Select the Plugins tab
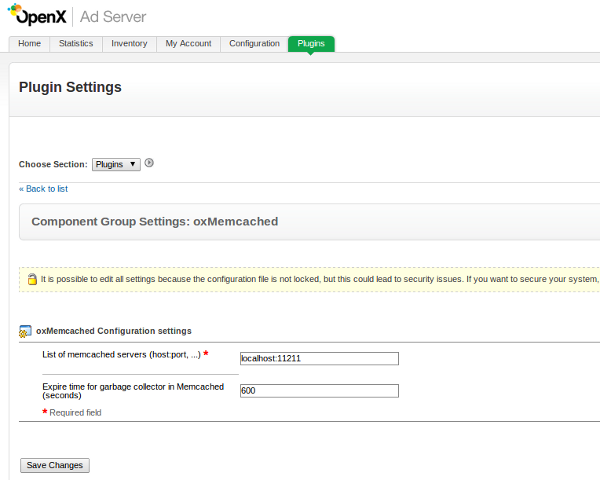Screen dimensions: 600x480 [311, 44]
